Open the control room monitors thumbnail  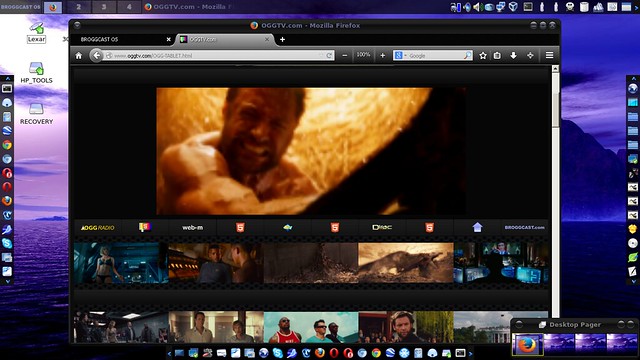click(501, 263)
